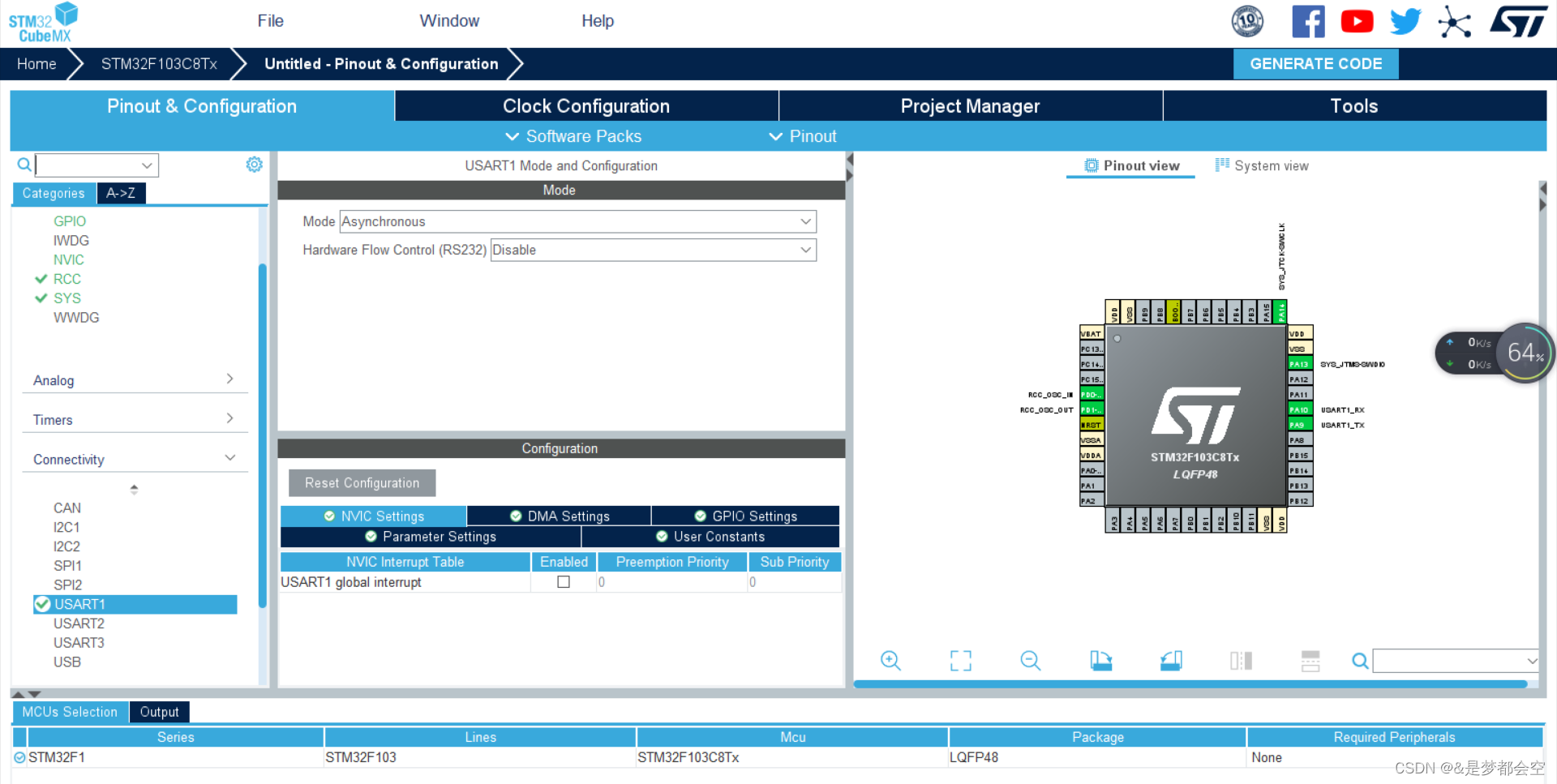Expand the Timers category
This screenshot has height=784, width=1557.
tap(135, 420)
